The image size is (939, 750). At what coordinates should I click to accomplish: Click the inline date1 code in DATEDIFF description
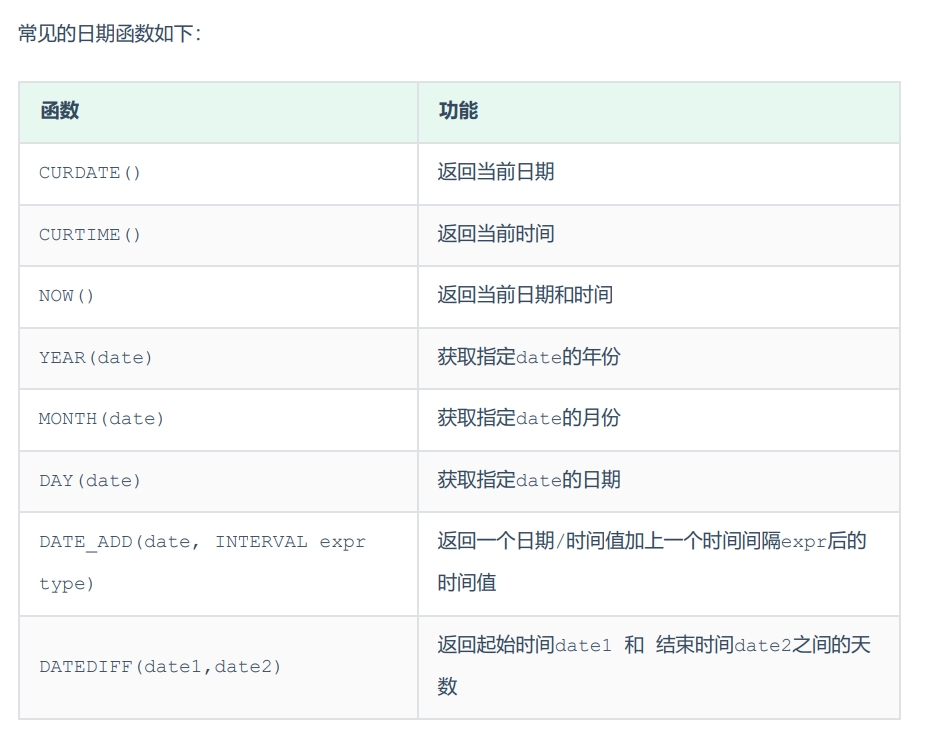point(583,646)
